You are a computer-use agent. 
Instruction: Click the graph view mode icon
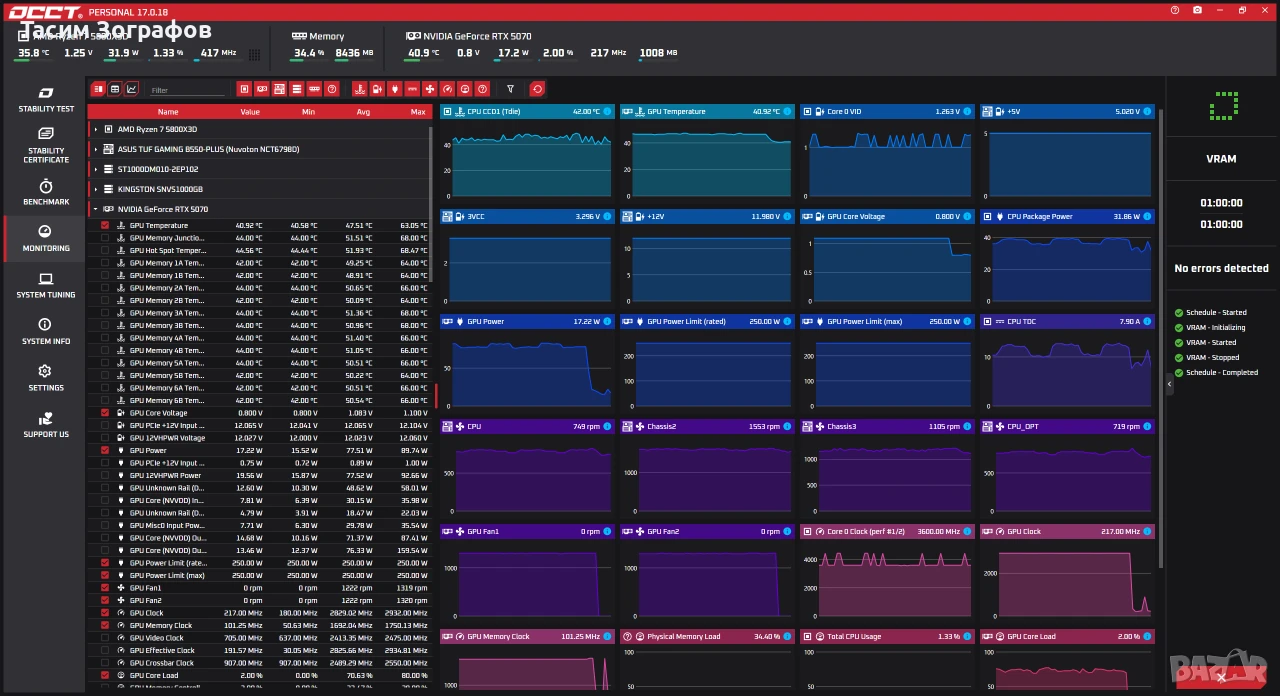click(x=131, y=89)
